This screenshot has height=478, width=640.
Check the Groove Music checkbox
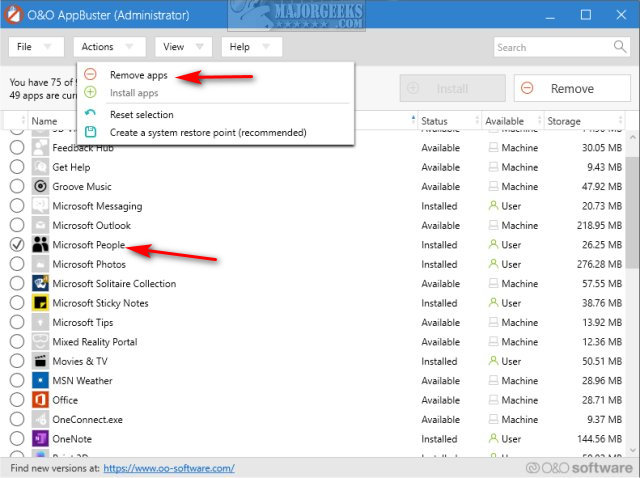17,186
